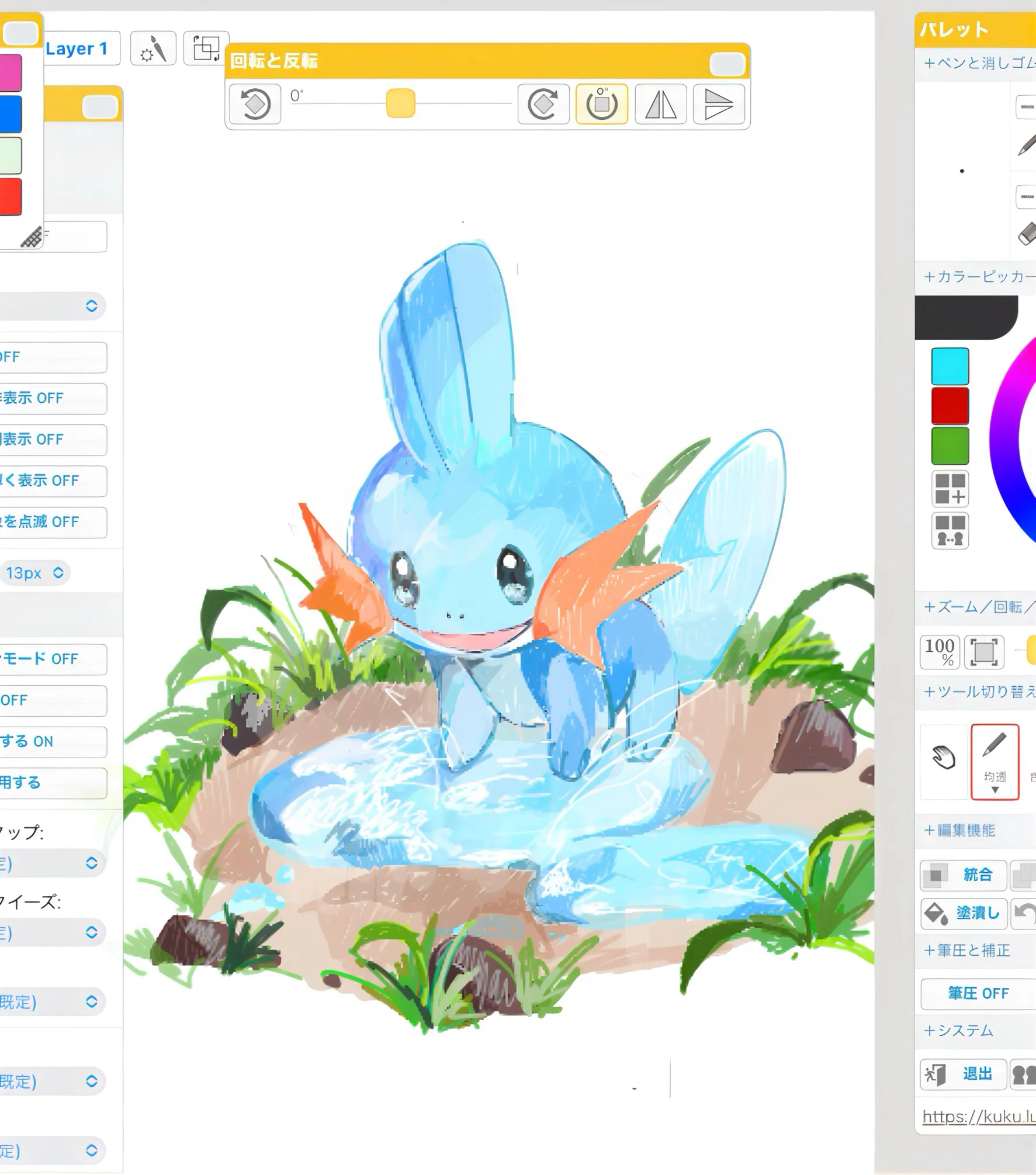The image size is (1036, 1175).
Task: Expand the ズーム／回転 section
Action: click(979, 607)
